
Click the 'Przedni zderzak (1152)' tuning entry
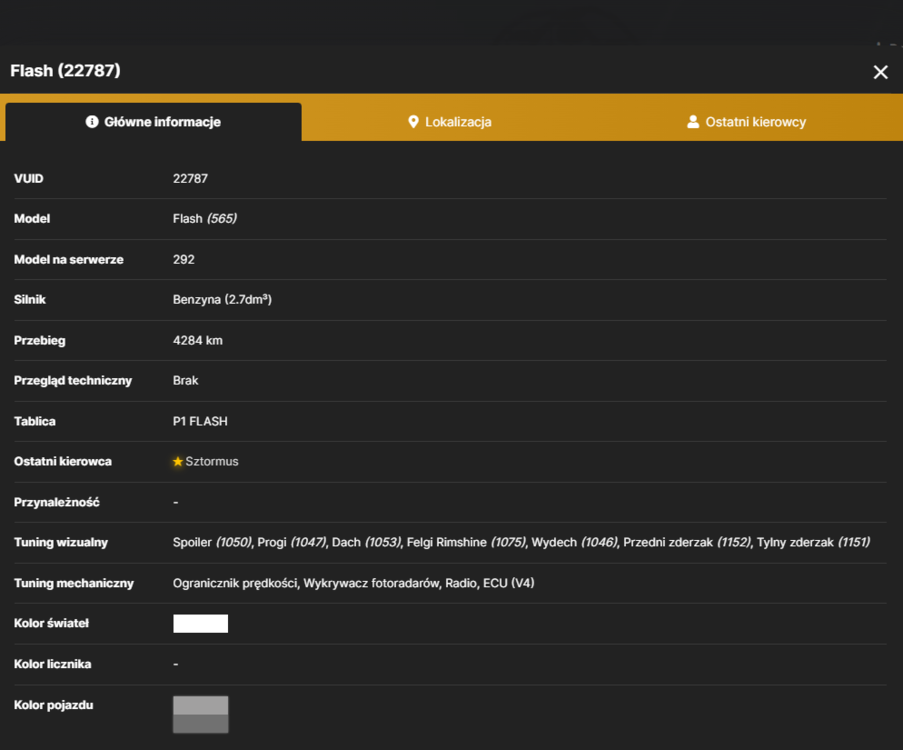coord(687,543)
